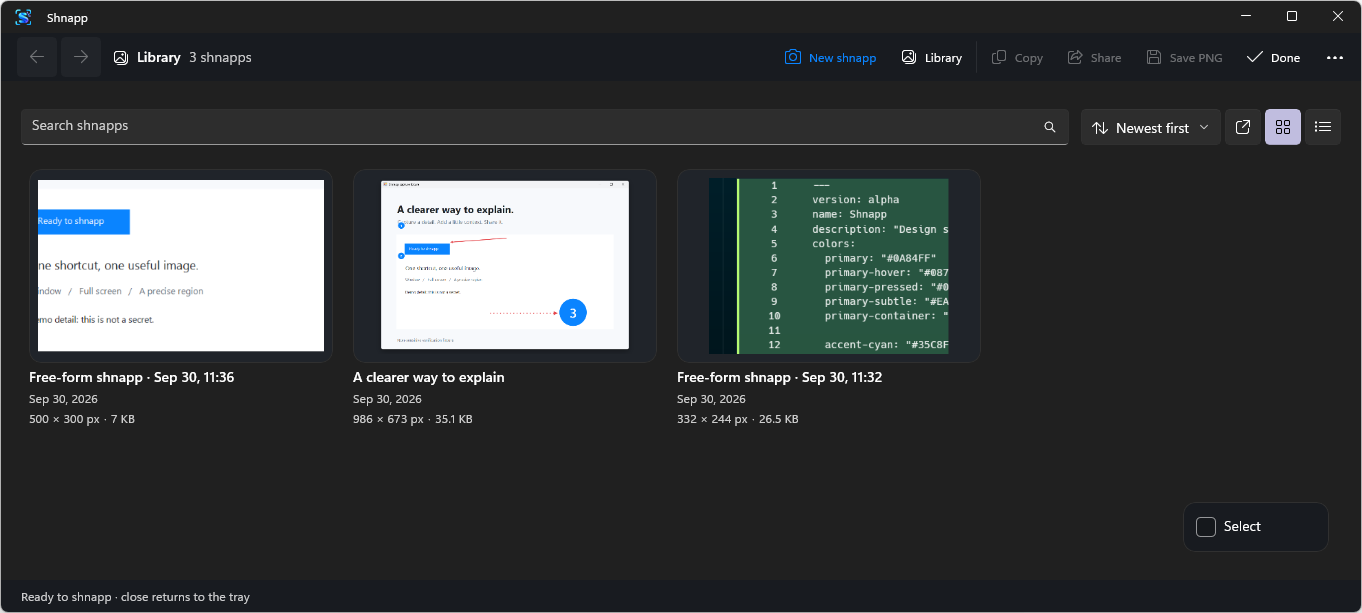The width and height of the screenshot is (1362, 613).
Task: Click the title A clearer way to explain
Action: 429,378
